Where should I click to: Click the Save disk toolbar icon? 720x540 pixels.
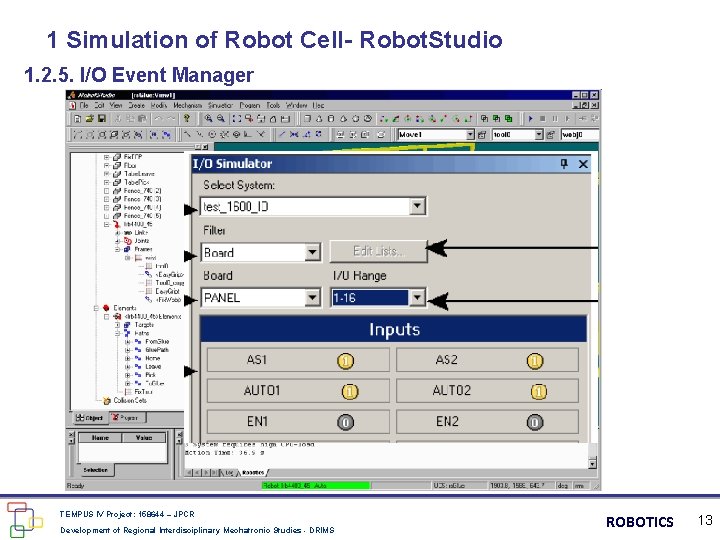(x=102, y=118)
